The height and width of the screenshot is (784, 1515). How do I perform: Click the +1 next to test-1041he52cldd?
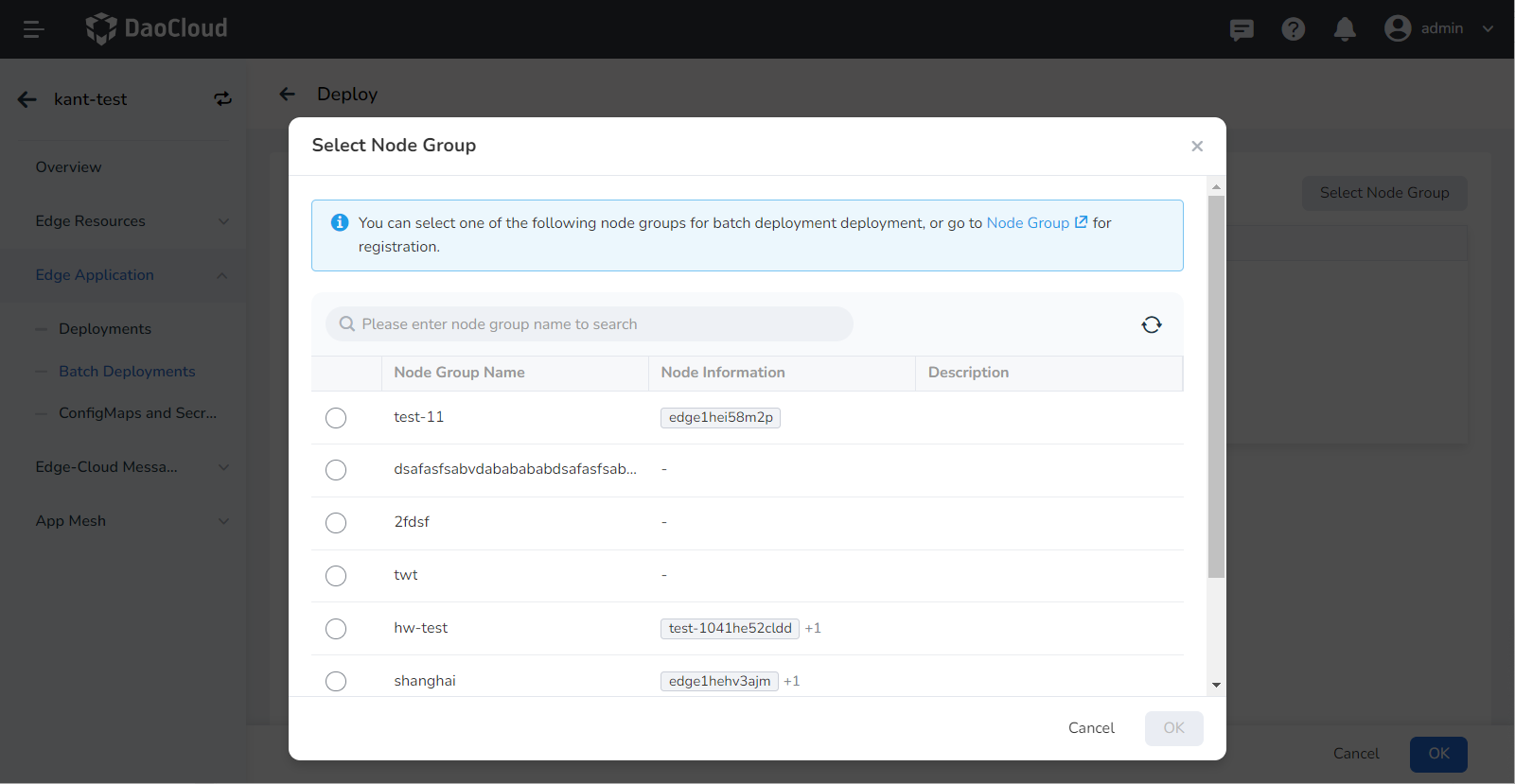pos(813,628)
